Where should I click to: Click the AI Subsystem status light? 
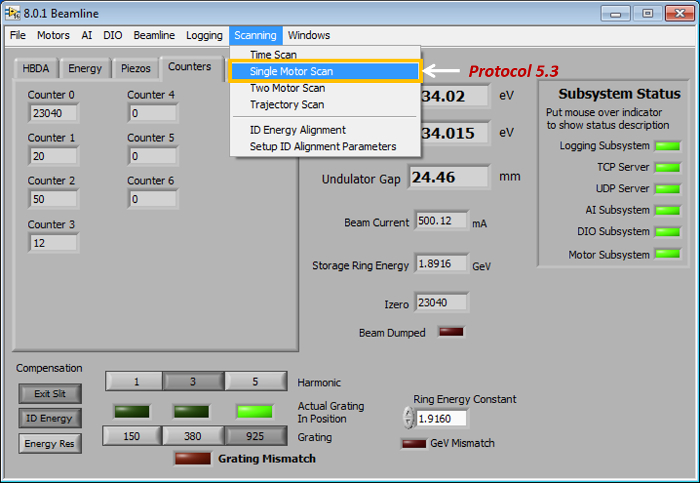(x=666, y=210)
